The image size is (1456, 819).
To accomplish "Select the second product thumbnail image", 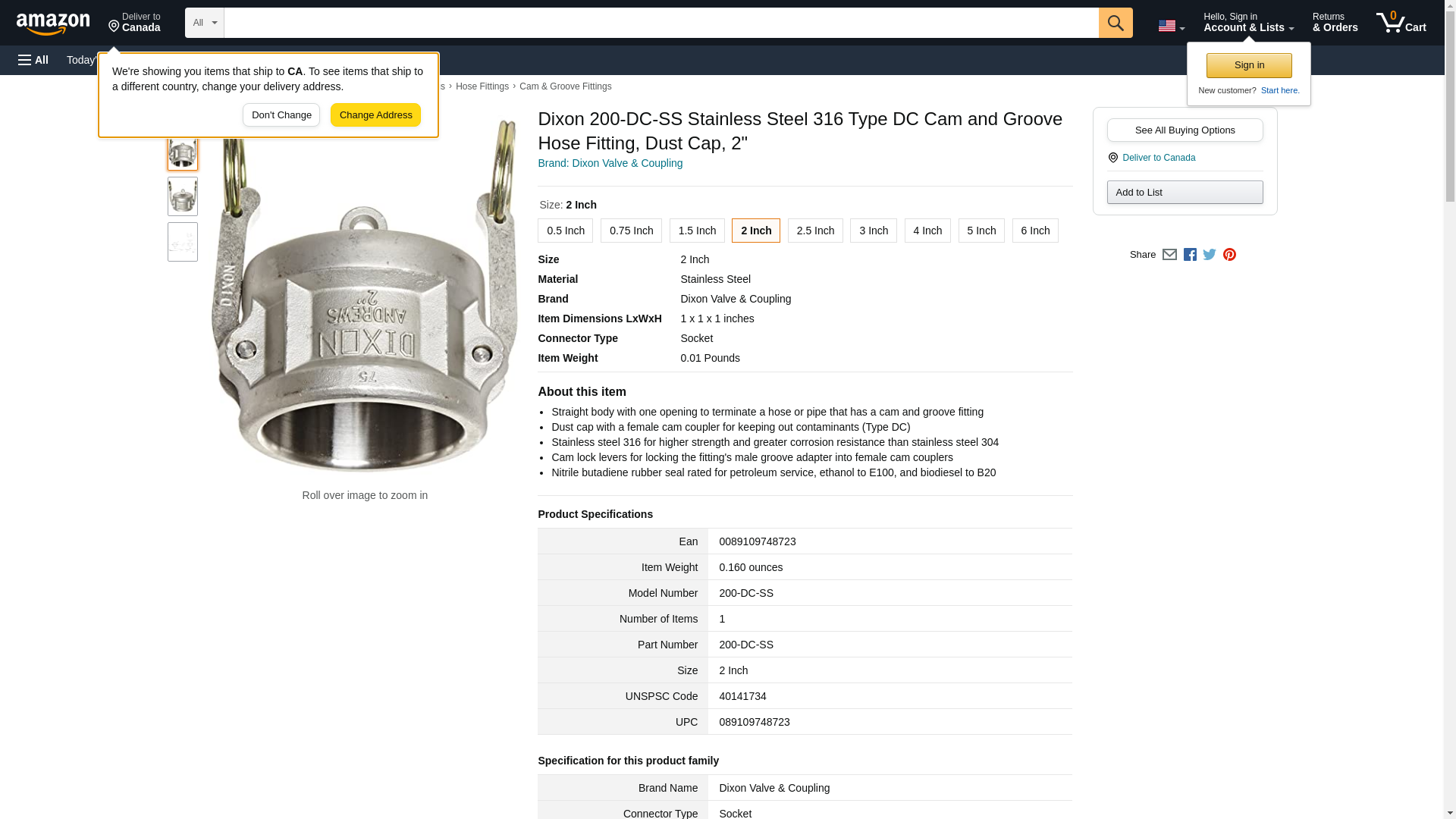I will pos(183,196).
